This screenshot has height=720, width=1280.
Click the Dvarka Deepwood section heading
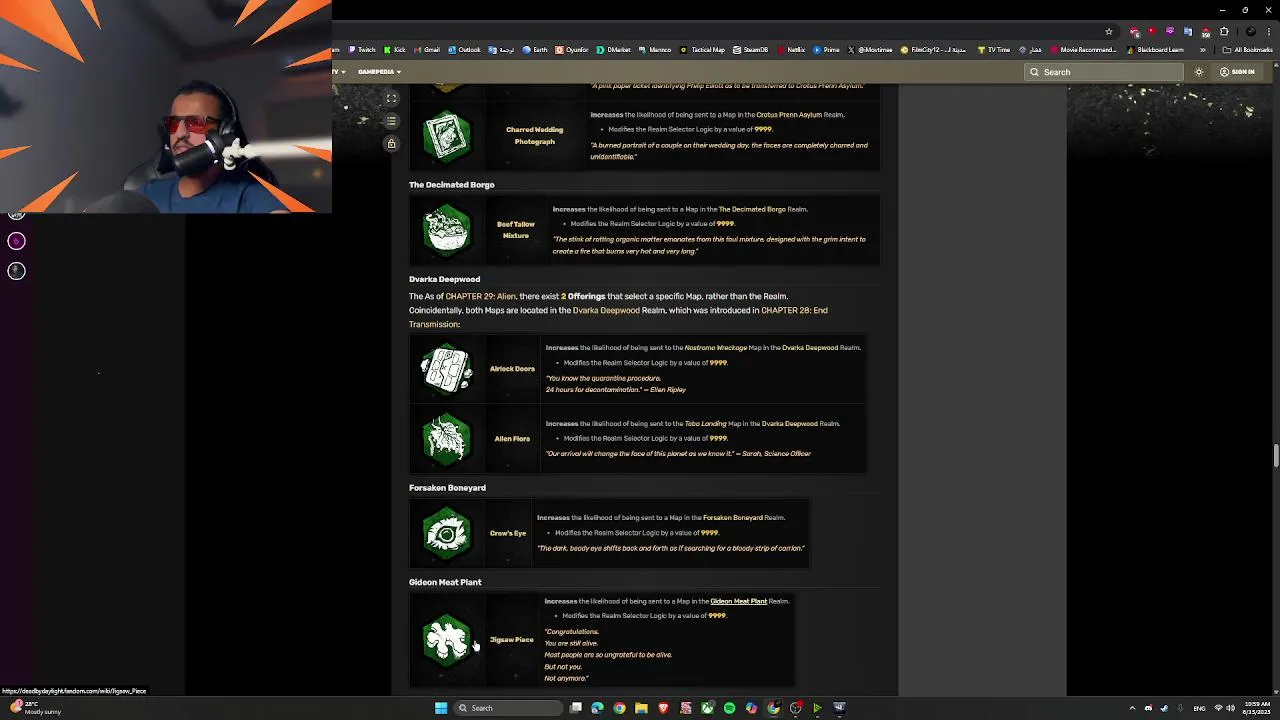point(444,279)
